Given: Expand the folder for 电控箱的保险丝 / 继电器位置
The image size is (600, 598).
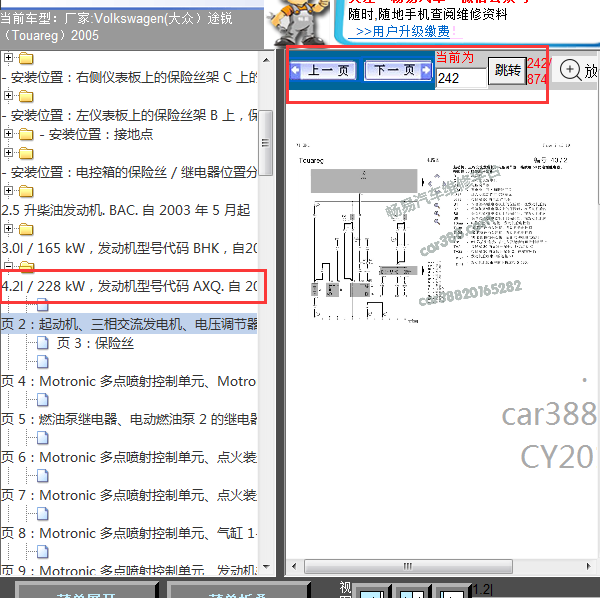Looking at the screenshot, I should point(8,153).
